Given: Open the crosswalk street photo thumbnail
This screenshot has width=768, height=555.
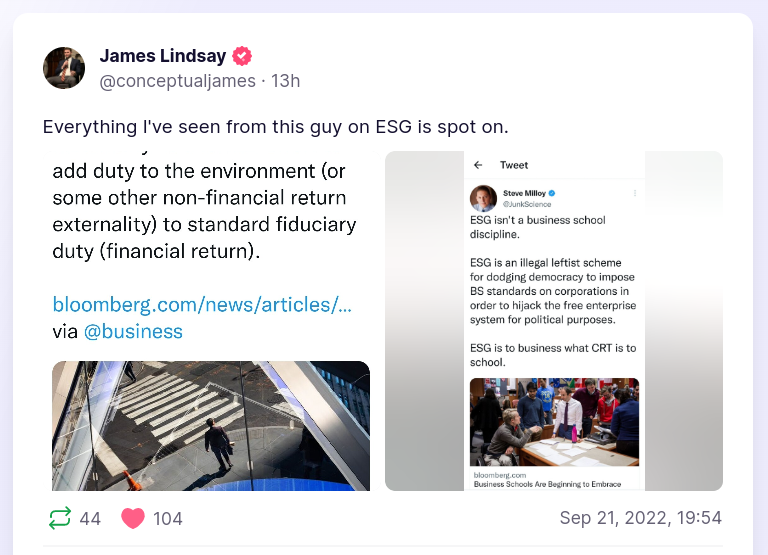Looking at the screenshot, I should [211, 426].
